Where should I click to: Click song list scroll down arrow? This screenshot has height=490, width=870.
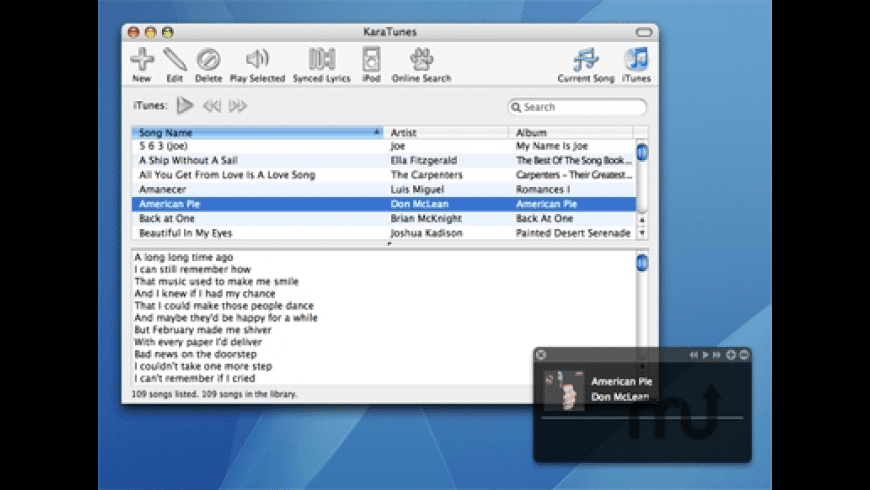tap(642, 233)
